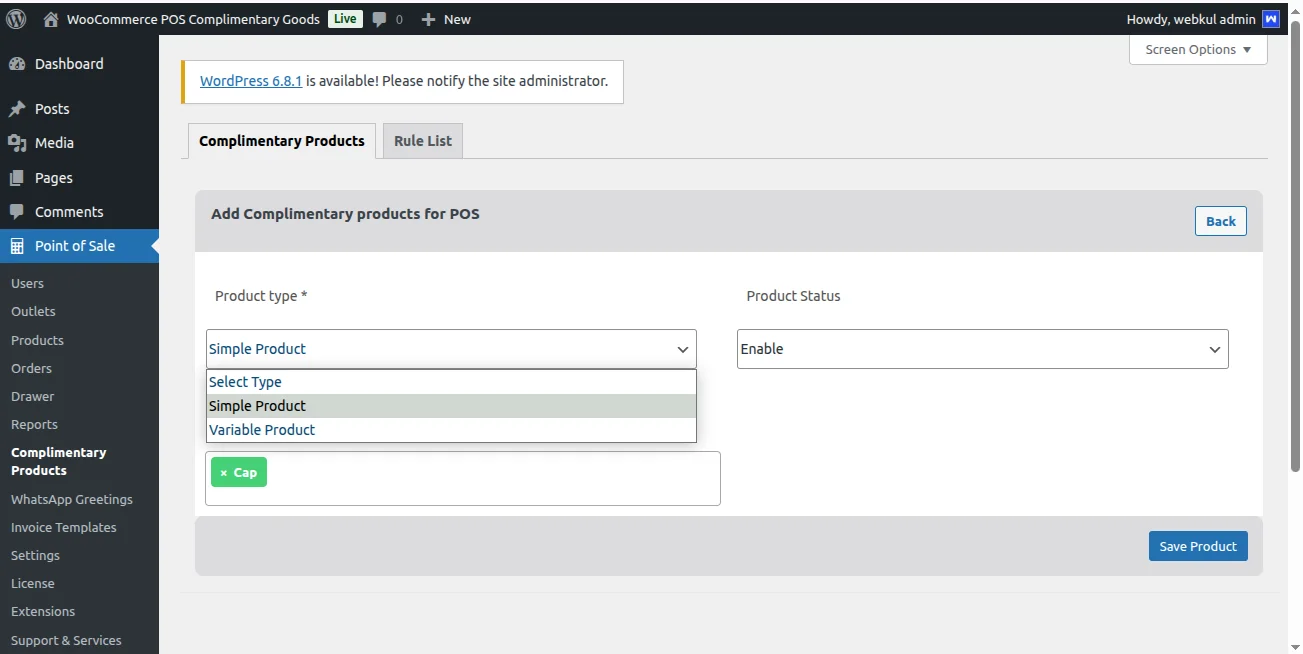1303x654 pixels.
Task: Click the Live status badge
Action: 345,19
